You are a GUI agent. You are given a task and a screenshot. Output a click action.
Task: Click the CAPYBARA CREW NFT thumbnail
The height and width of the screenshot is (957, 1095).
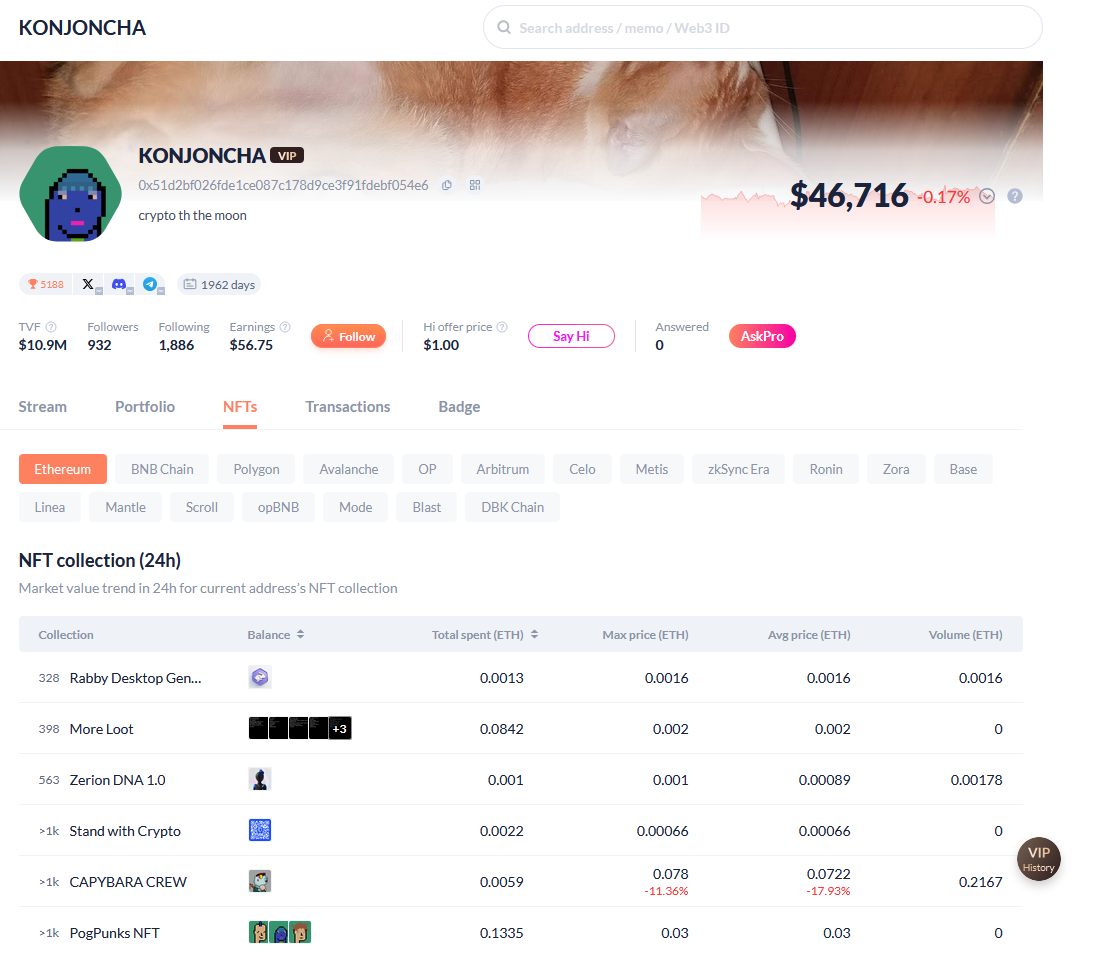[260, 882]
